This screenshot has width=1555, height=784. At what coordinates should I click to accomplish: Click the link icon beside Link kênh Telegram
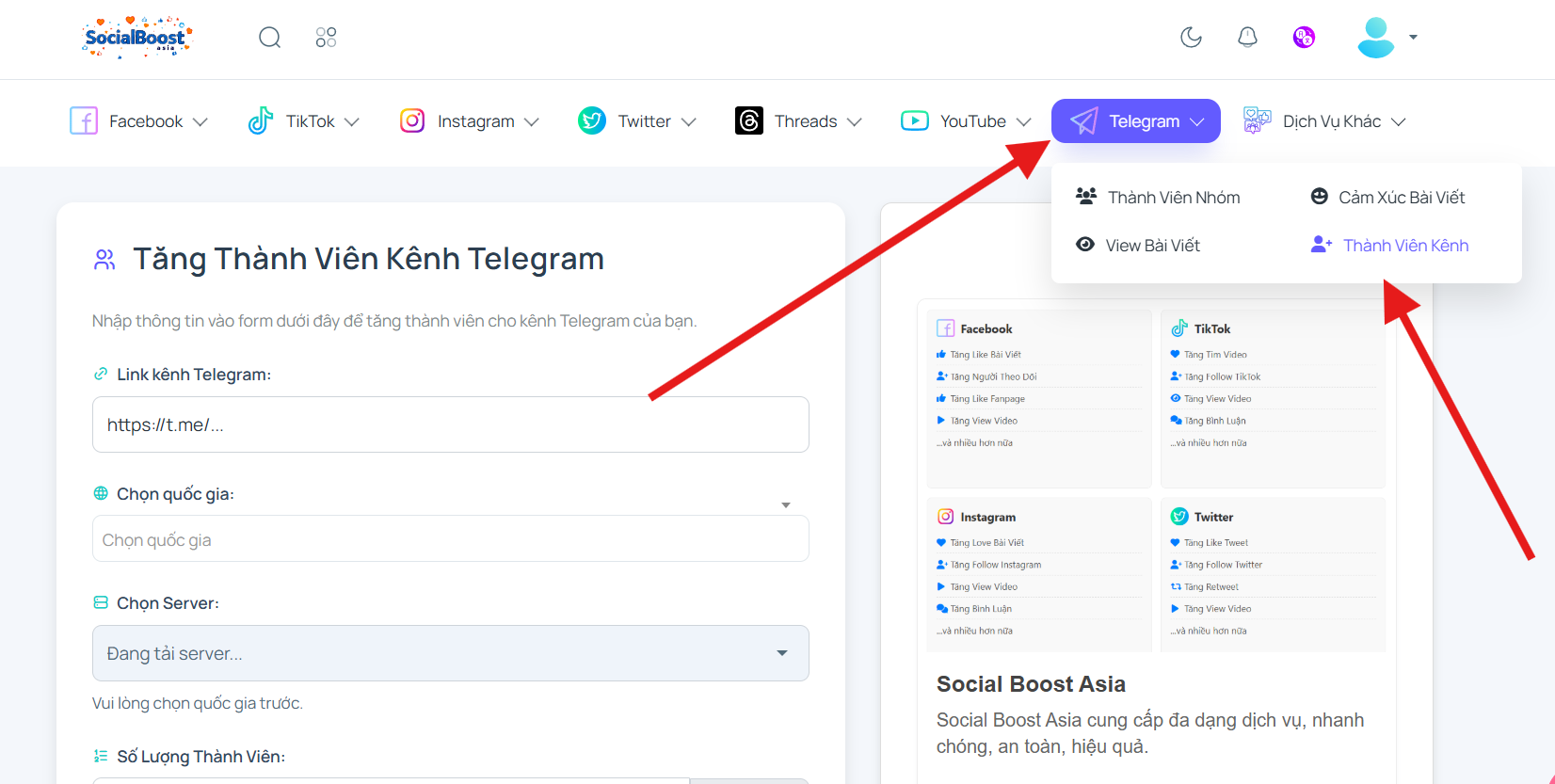[101, 374]
